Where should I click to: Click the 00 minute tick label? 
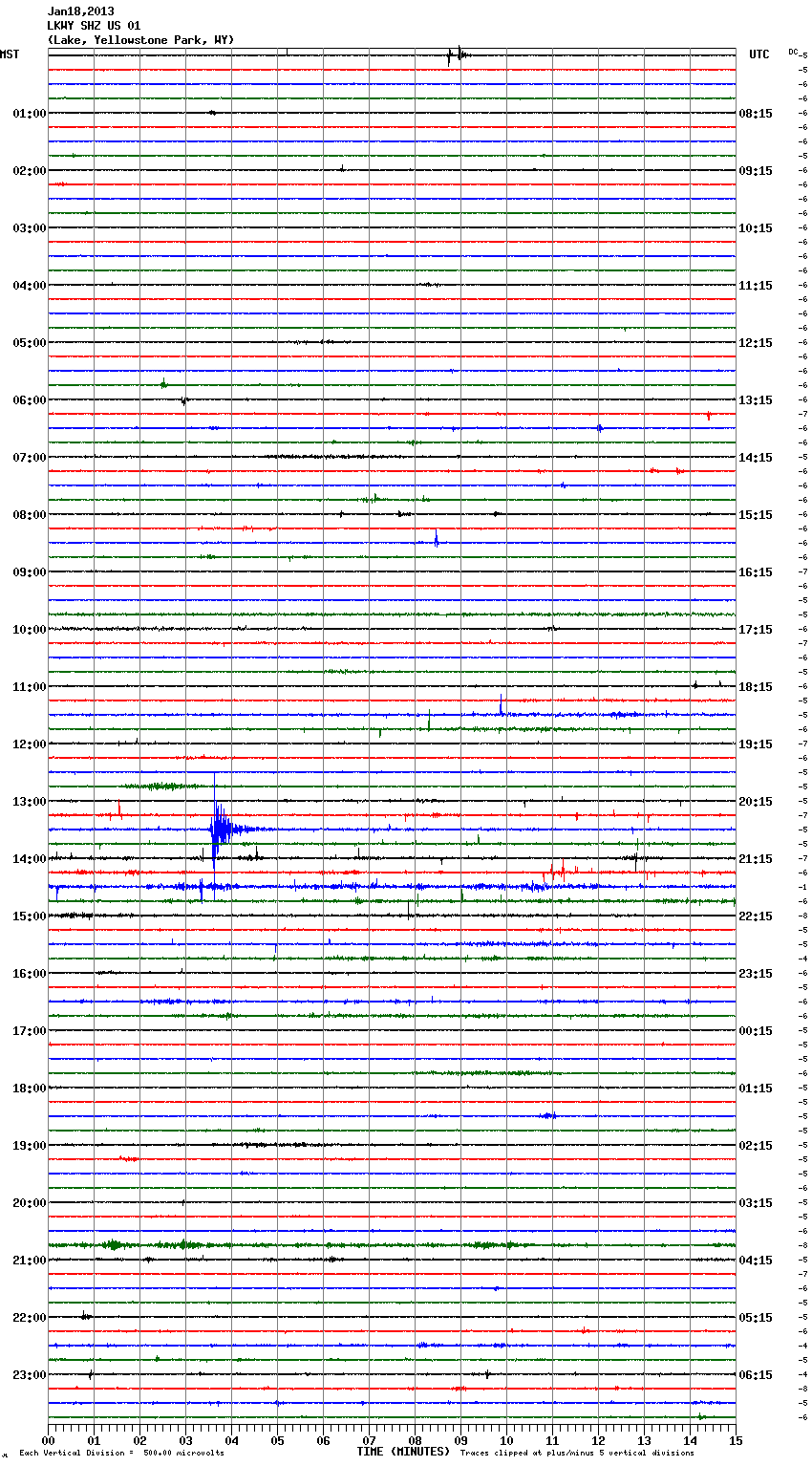(48, 1440)
